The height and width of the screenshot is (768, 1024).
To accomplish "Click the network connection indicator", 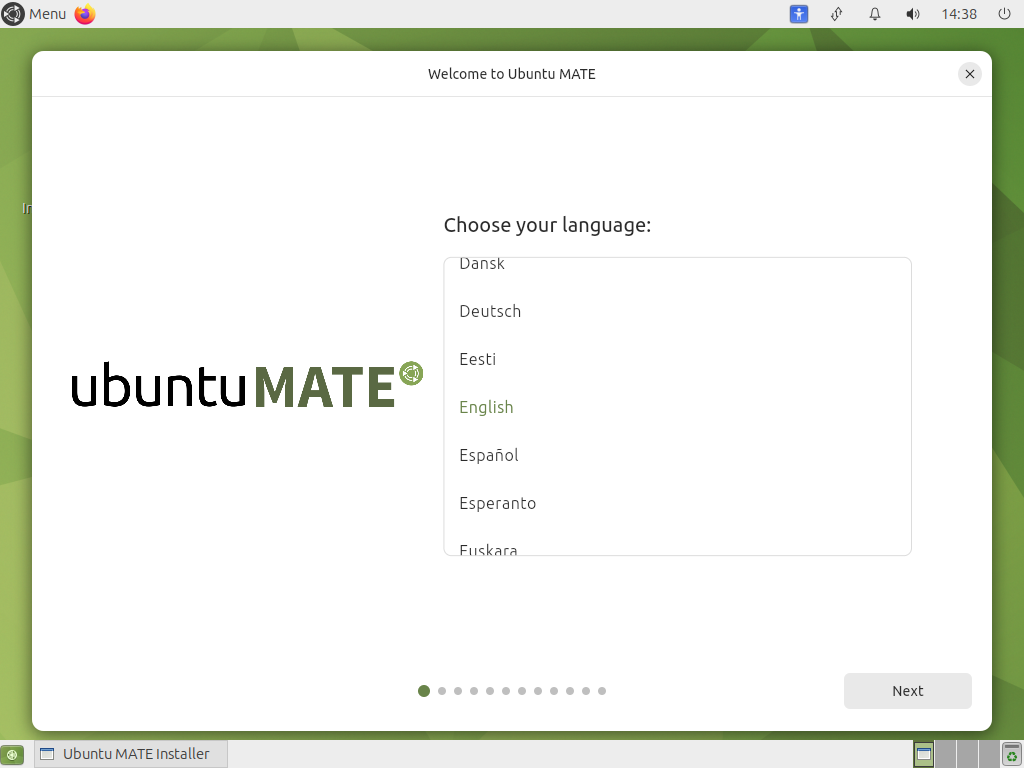I will coord(837,14).
